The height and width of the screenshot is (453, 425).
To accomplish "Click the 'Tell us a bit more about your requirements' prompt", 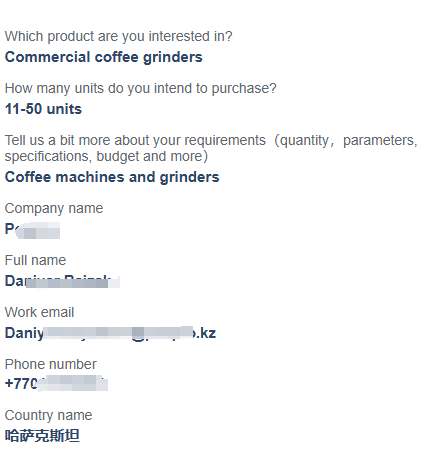I will 135,140.
